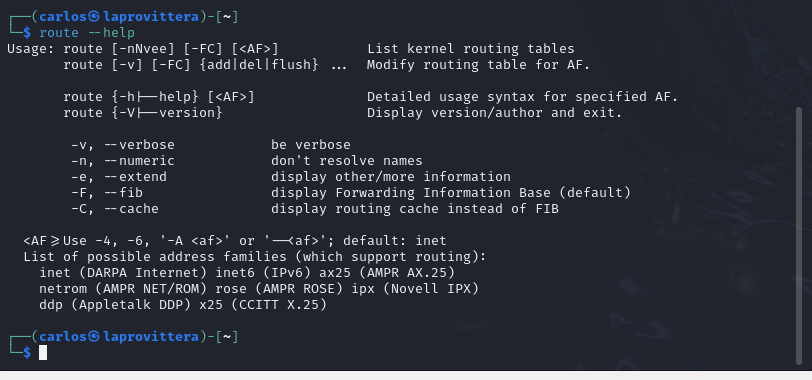Click the skull icon in the top prompt
The image size is (812, 380).
(x=94, y=17)
